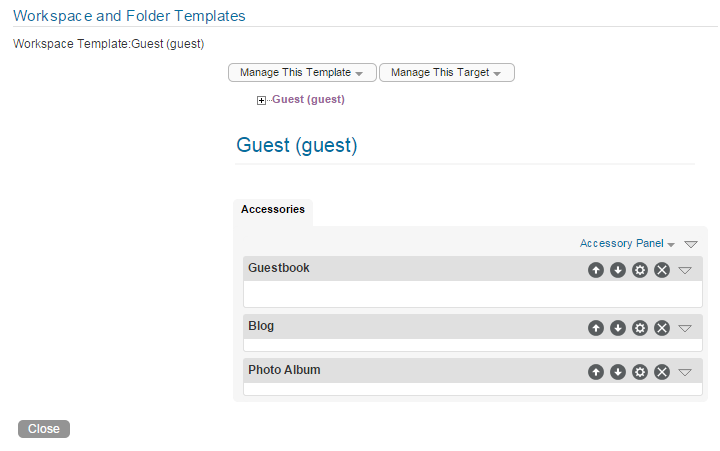Screen dimensions: 720x451
Task: Remove the Guestbook accessory
Action: 662,270
